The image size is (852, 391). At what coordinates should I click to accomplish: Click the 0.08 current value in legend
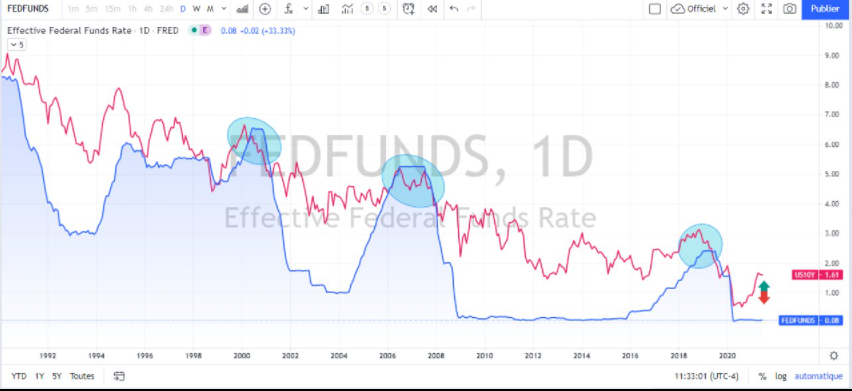[228, 31]
